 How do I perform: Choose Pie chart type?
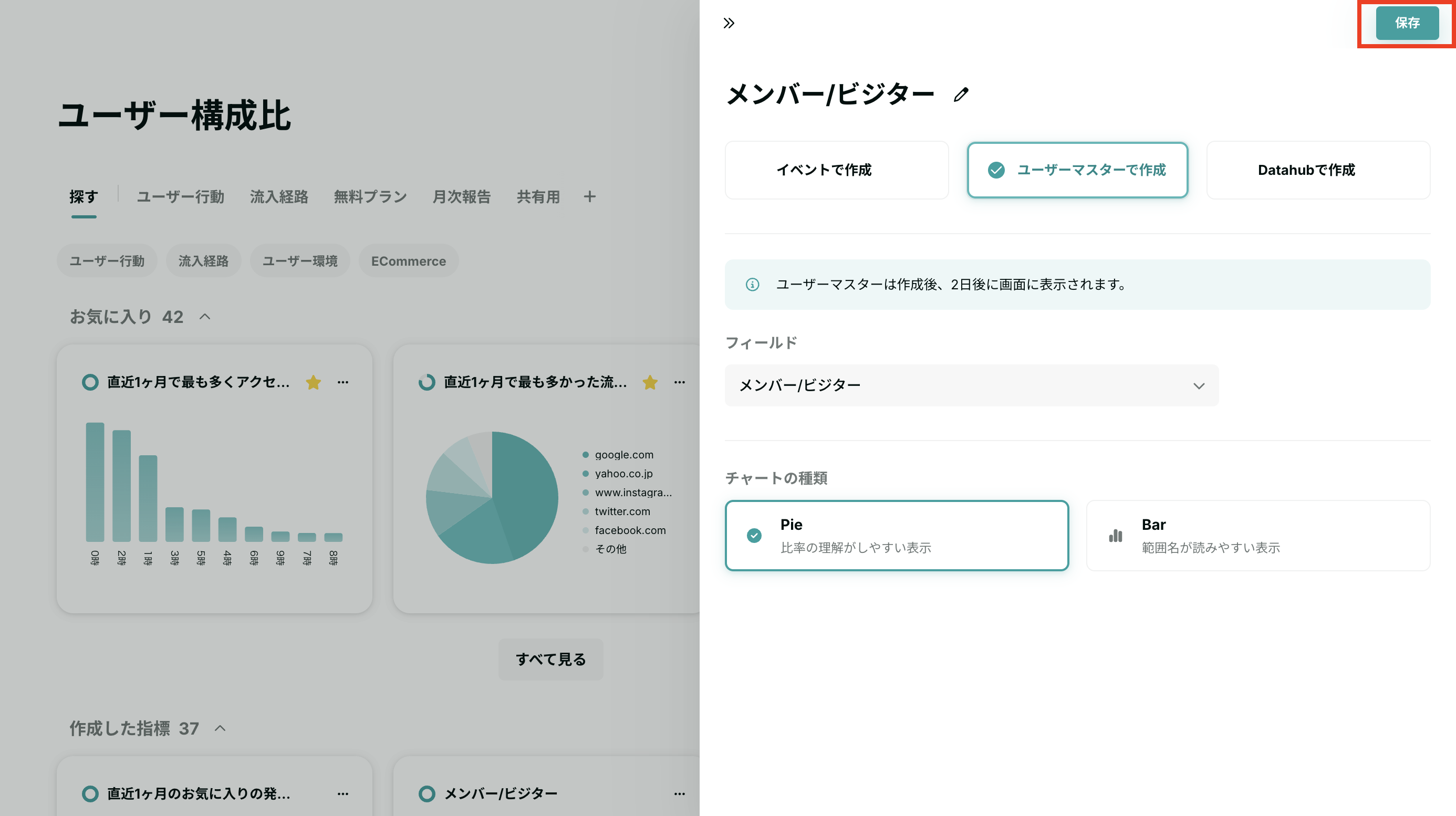click(x=897, y=536)
